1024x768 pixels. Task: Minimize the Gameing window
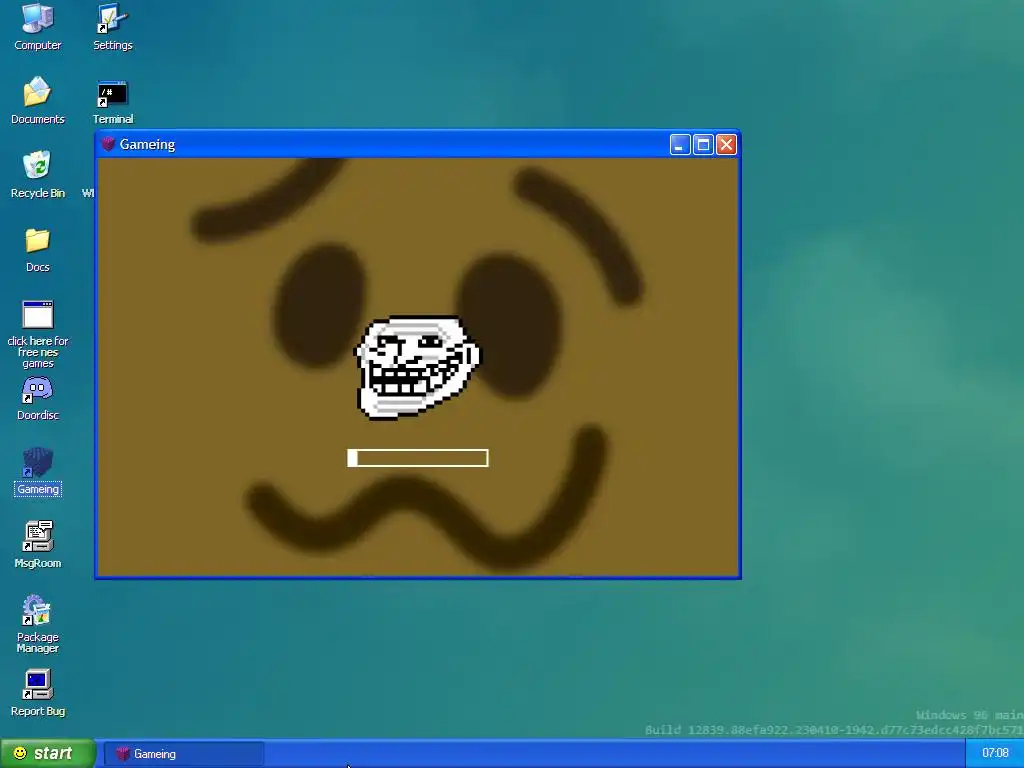pos(680,144)
